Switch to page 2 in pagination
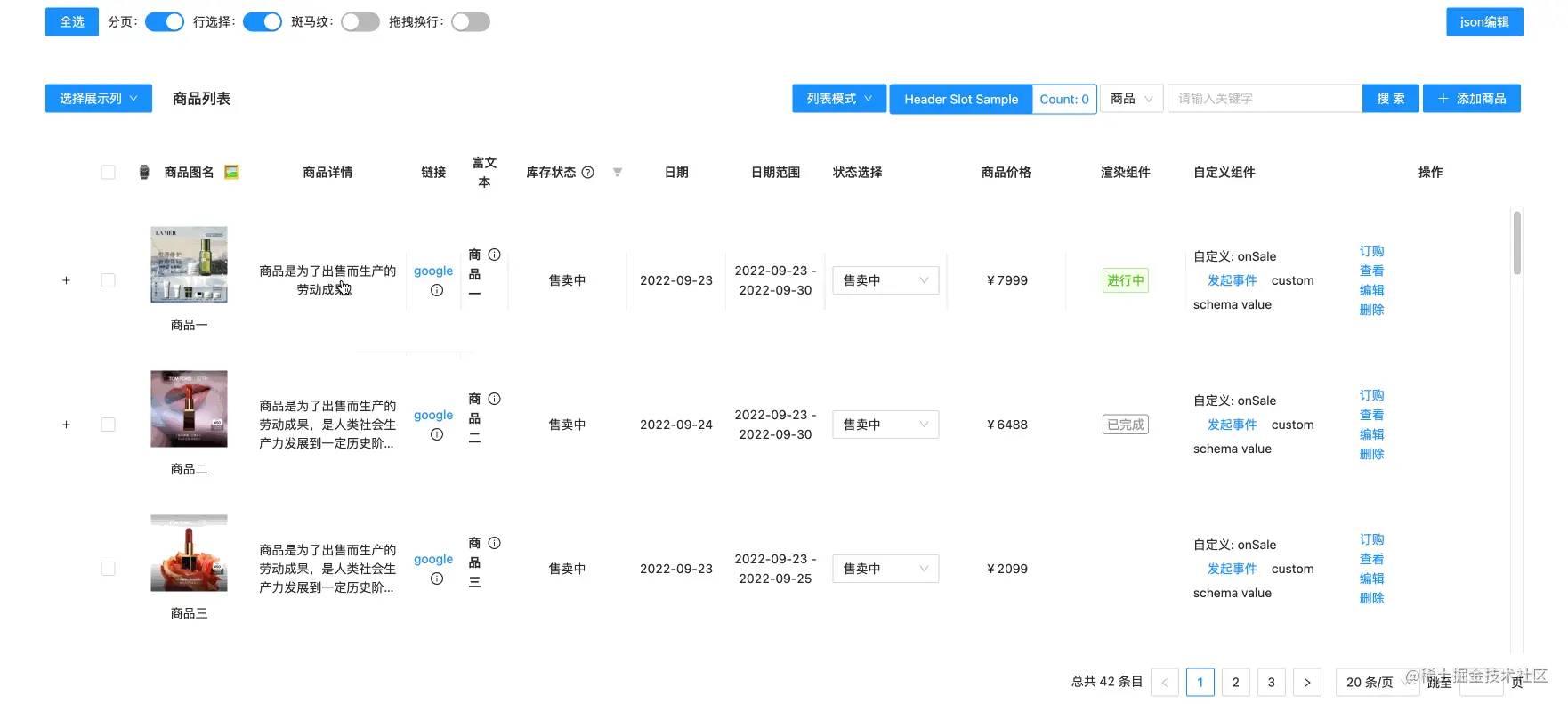The width and height of the screenshot is (1568, 704). pos(1235,682)
